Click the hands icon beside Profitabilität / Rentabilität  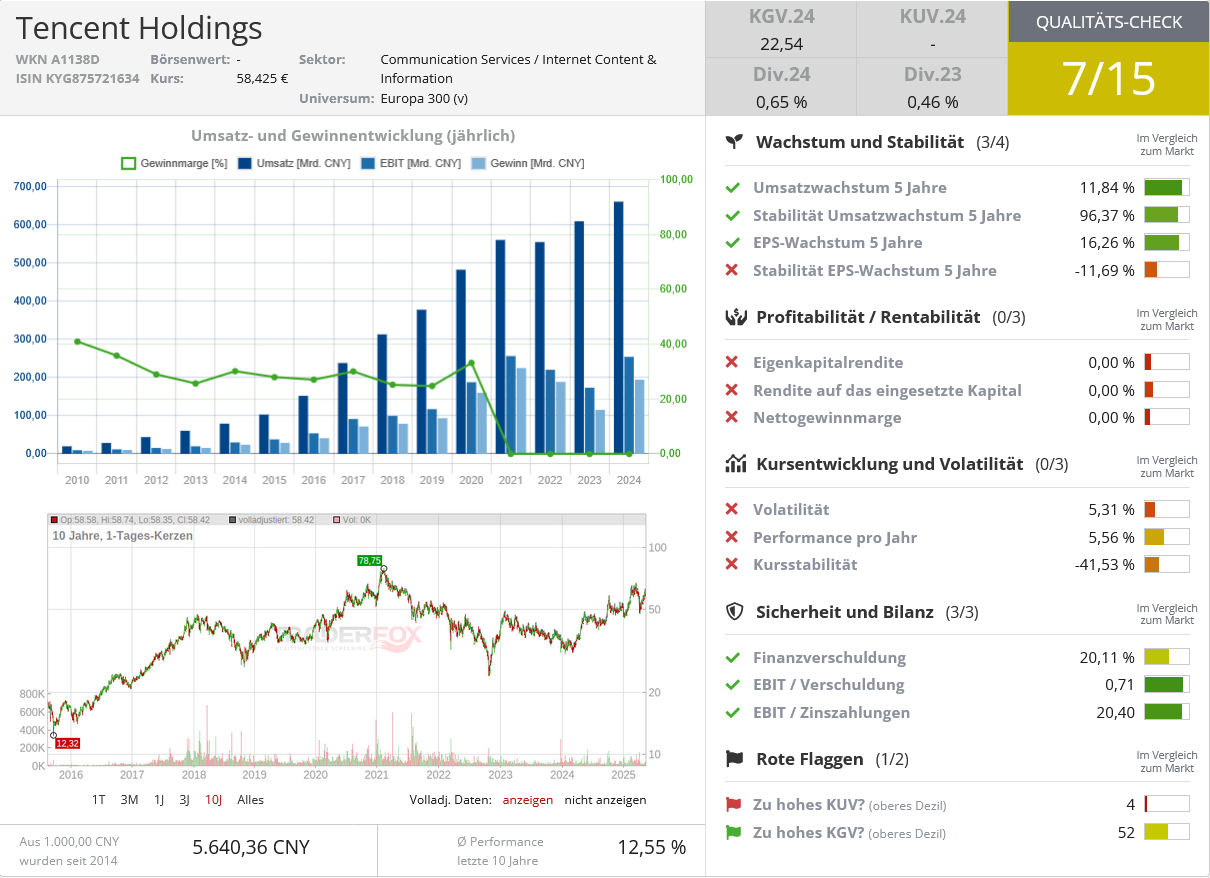click(735, 317)
